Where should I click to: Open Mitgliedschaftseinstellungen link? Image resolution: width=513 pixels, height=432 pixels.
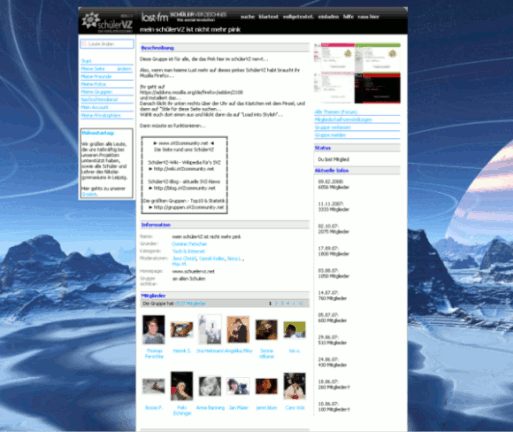pyautogui.click(x=343, y=119)
